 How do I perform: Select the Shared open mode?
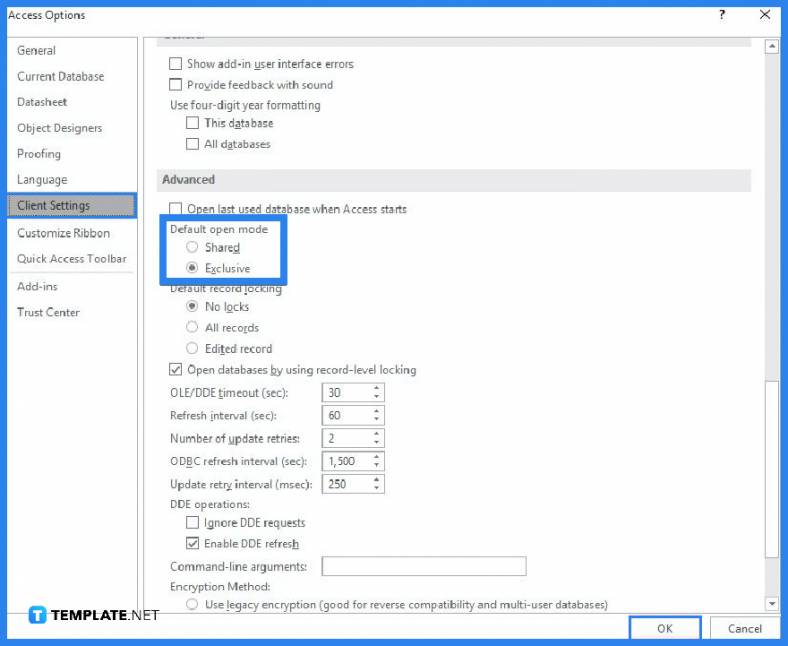192,247
